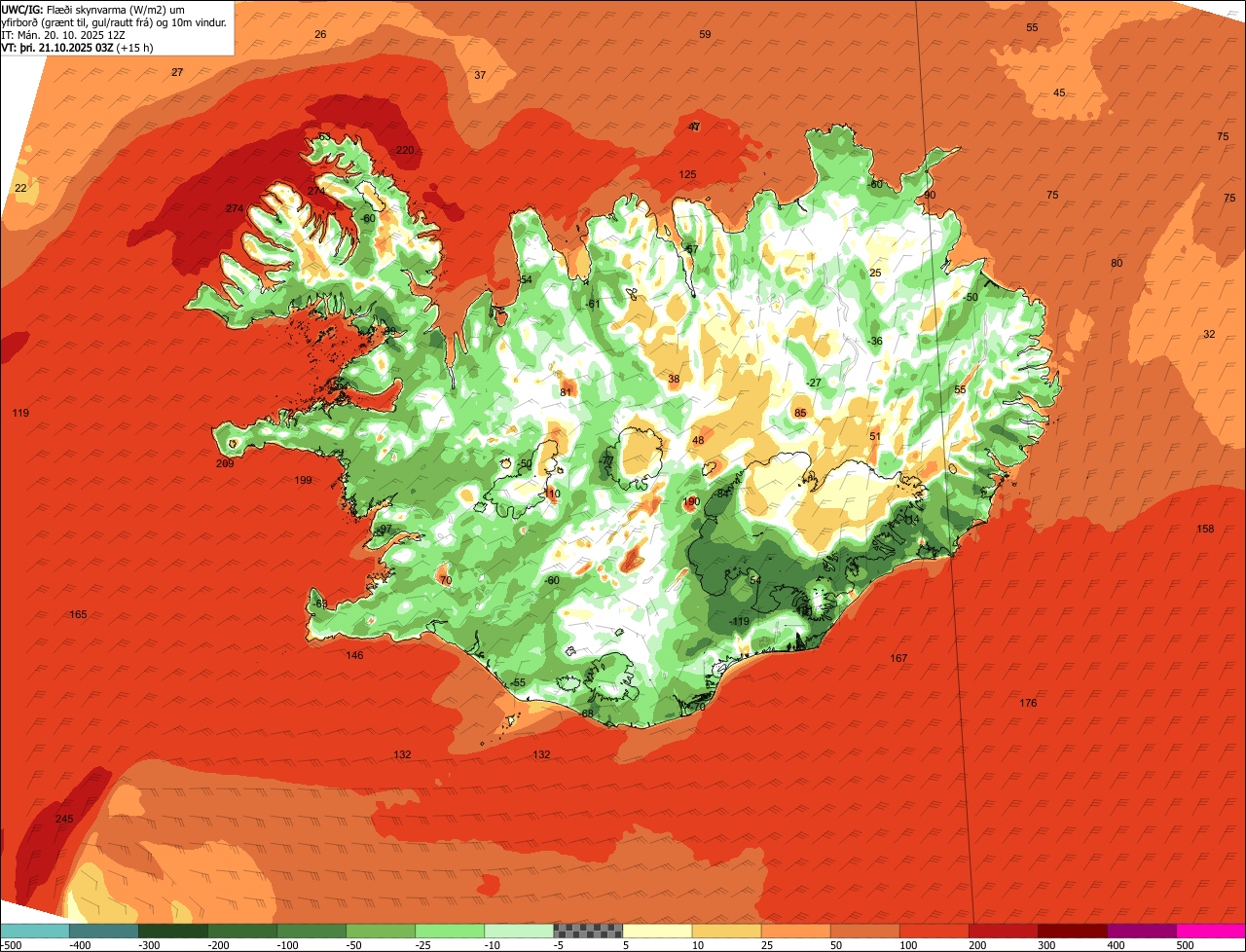
Task: Click the 125 value off north coast
Action: pos(687,174)
